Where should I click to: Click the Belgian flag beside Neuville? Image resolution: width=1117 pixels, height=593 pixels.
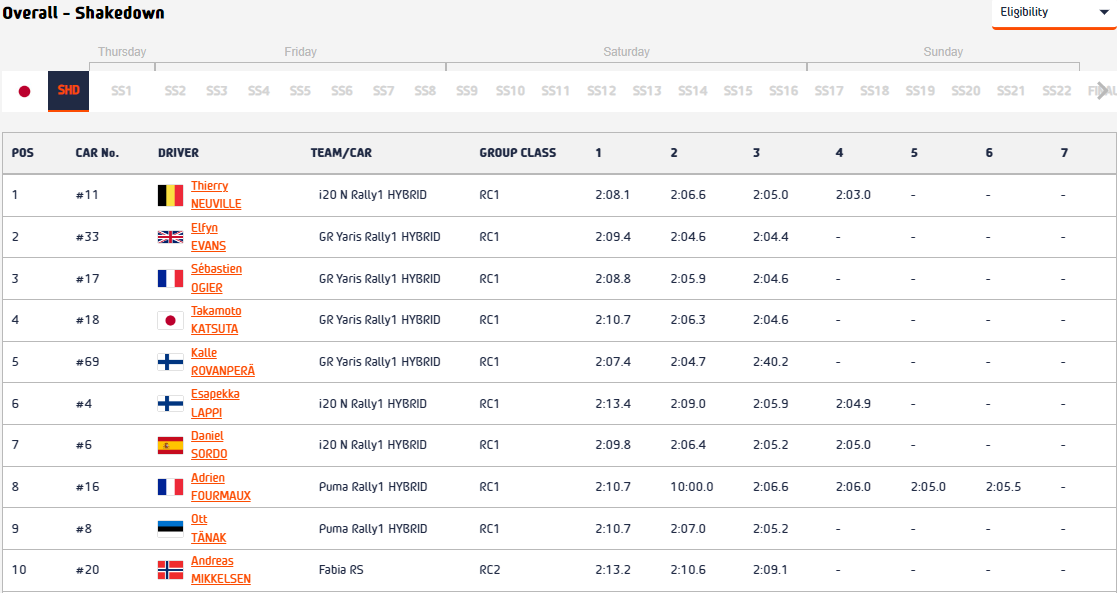click(x=170, y=195)
